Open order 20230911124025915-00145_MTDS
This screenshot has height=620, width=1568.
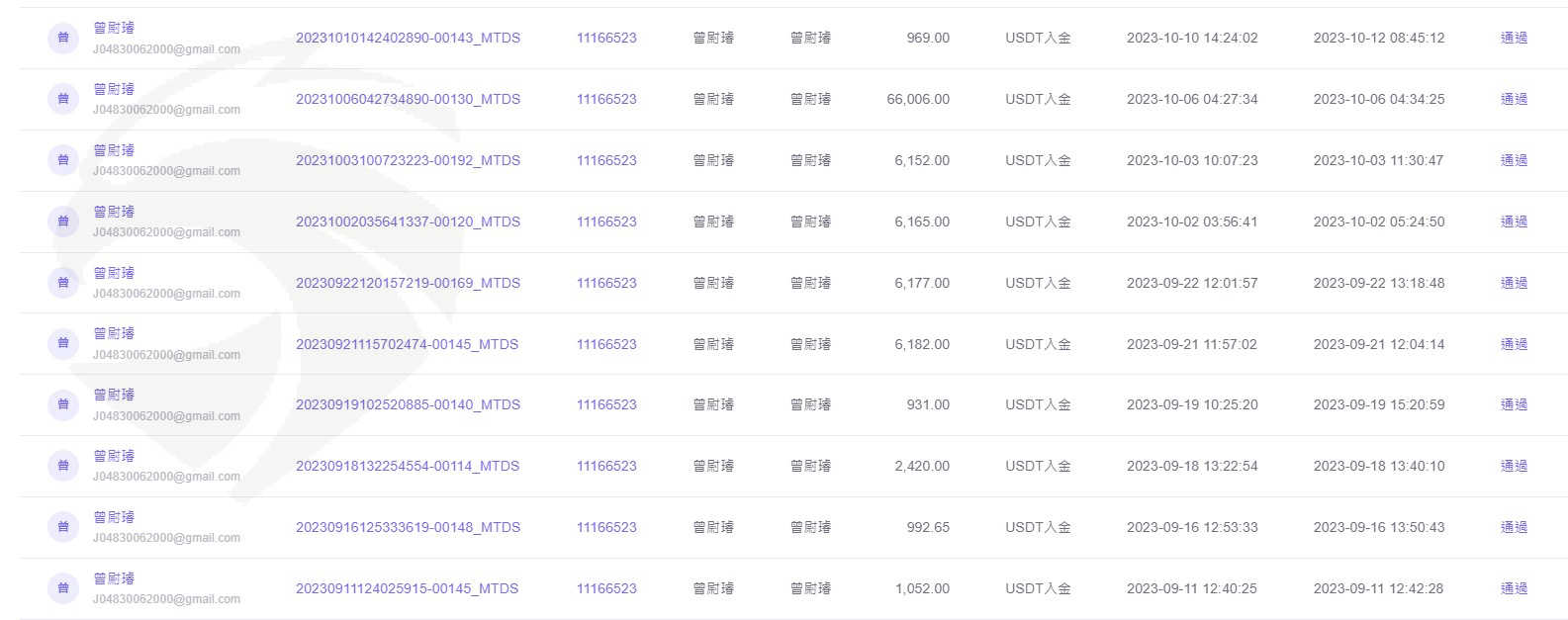407,588
